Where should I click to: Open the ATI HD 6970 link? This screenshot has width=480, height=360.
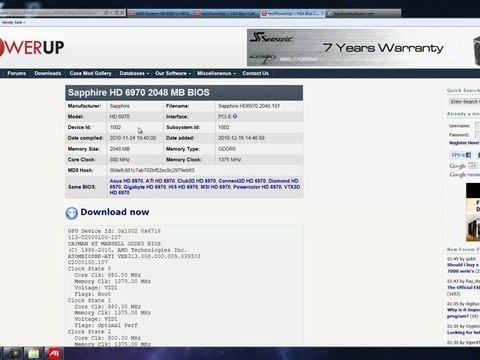tap(160, 181)
